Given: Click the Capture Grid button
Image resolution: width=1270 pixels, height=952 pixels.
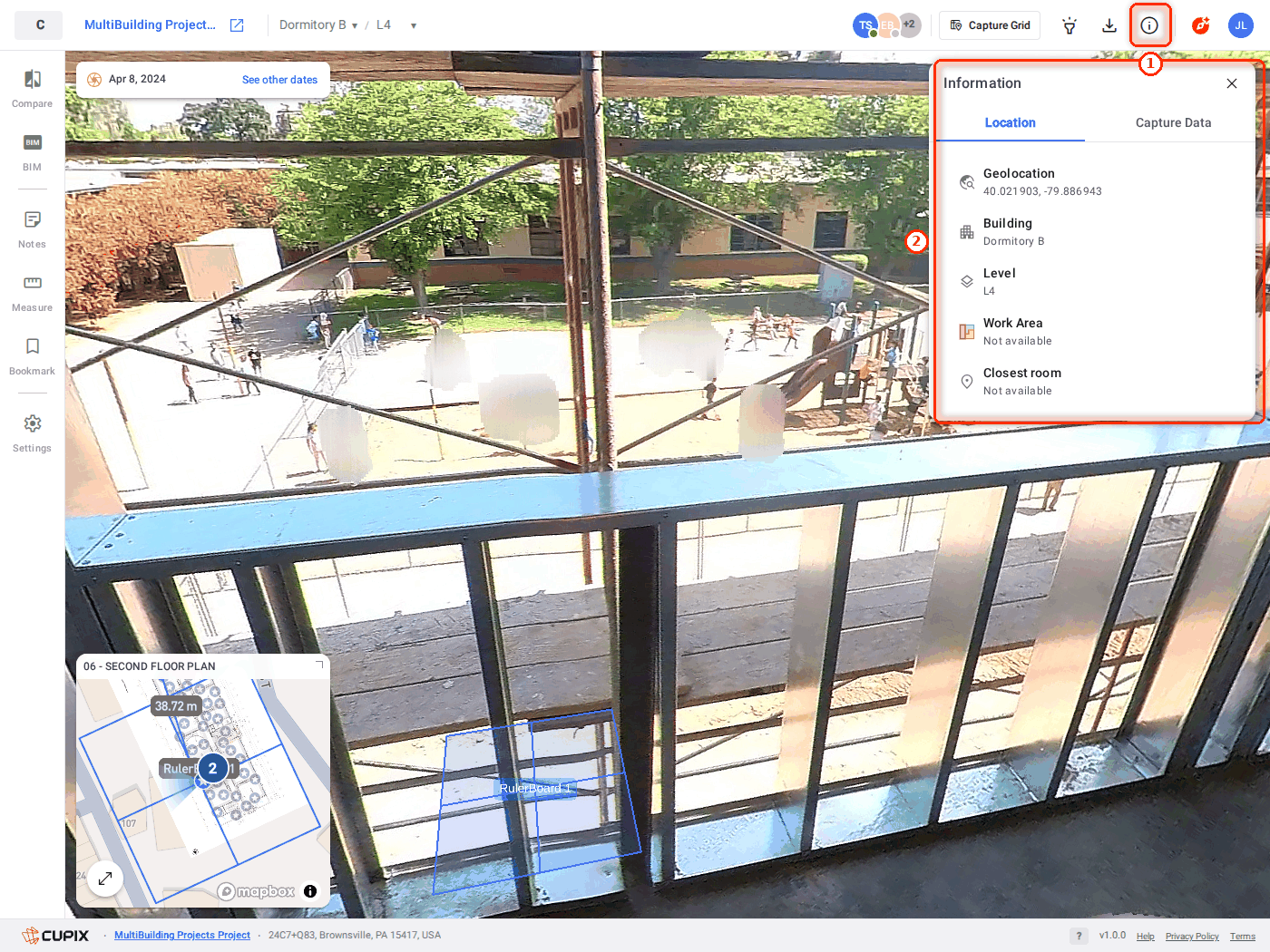Looking at the screenshot, I should pyautogui.click(x=990, y=25).
